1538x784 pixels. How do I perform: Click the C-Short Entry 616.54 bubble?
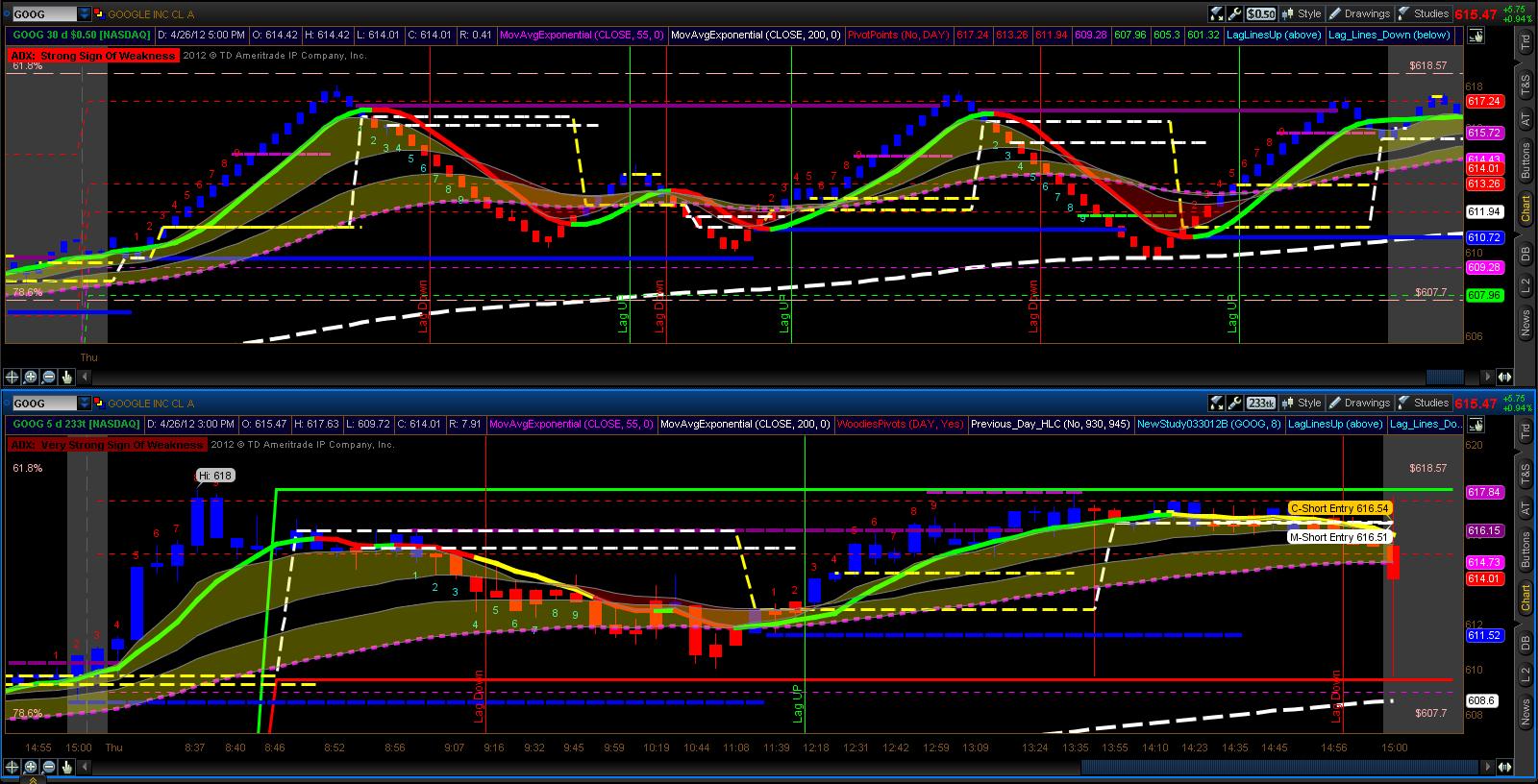click(1340, 508)
